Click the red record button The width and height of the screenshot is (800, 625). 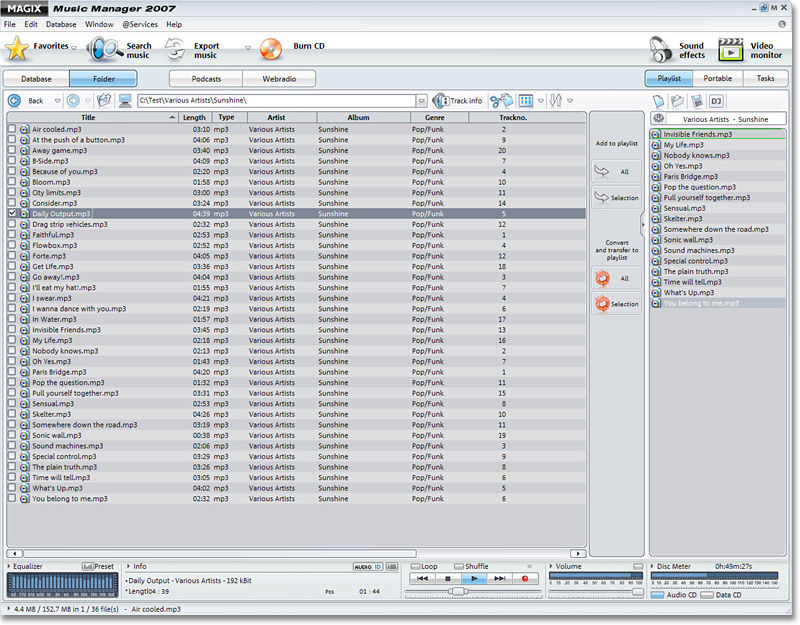pos(525,579)
